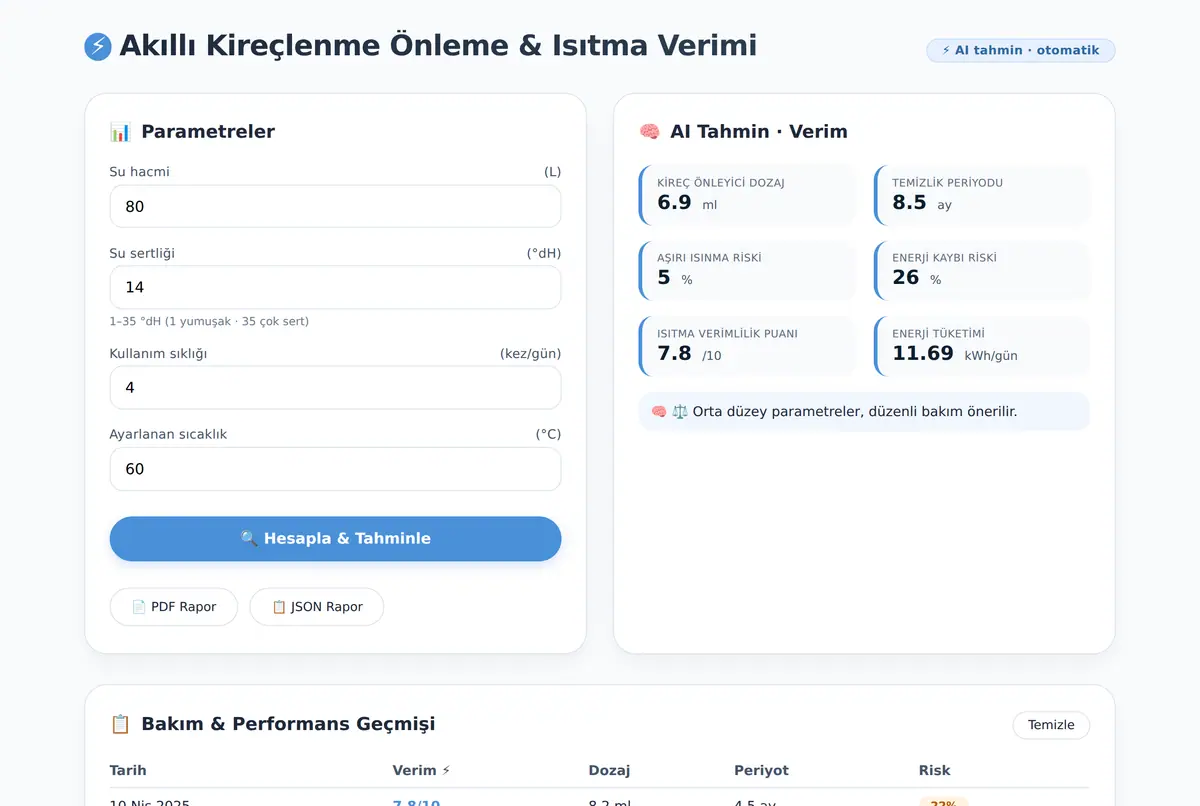Click the Enerji Kaybı Riski card
Viewport: 1200px width, 806px height.
(x=982, y=270)
